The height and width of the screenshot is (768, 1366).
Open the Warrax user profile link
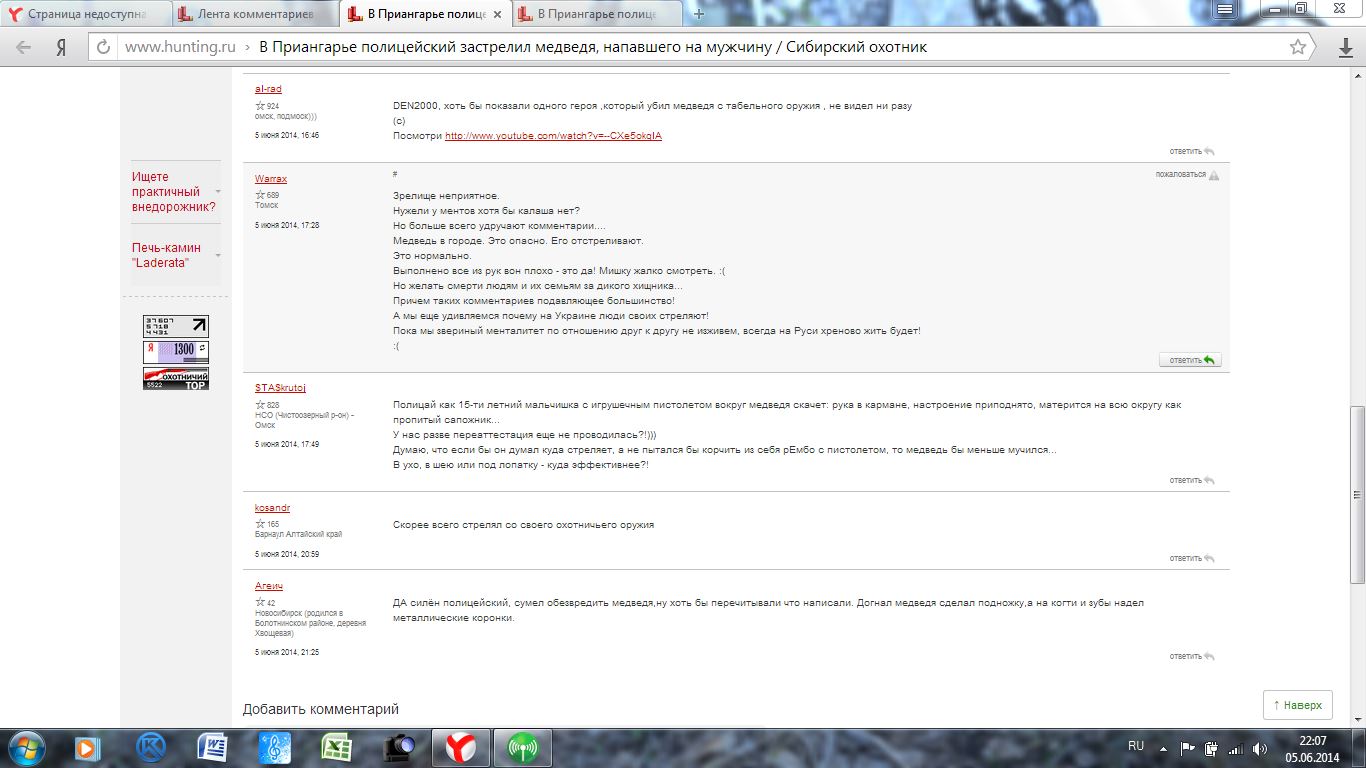(x=271, y=179)
